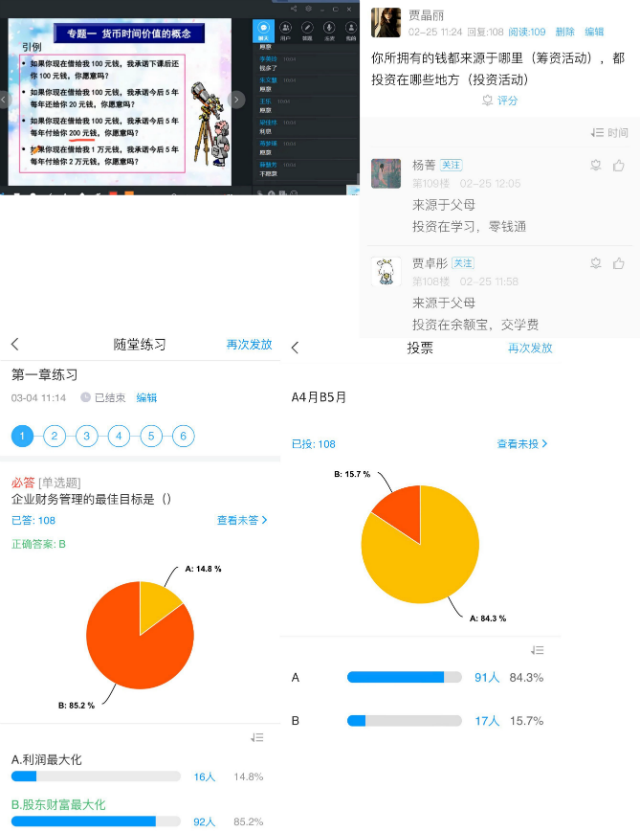The width and height of the screenshot is (640, 832).
Task: Click vote option B progress bar
Action: (404, 721)
